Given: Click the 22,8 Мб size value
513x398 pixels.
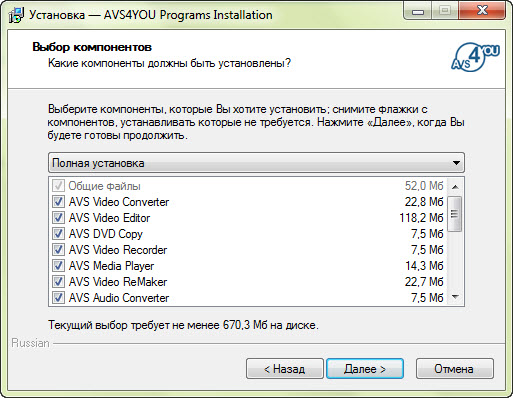Looking at the screenshot, I should (x=424, y=202).
